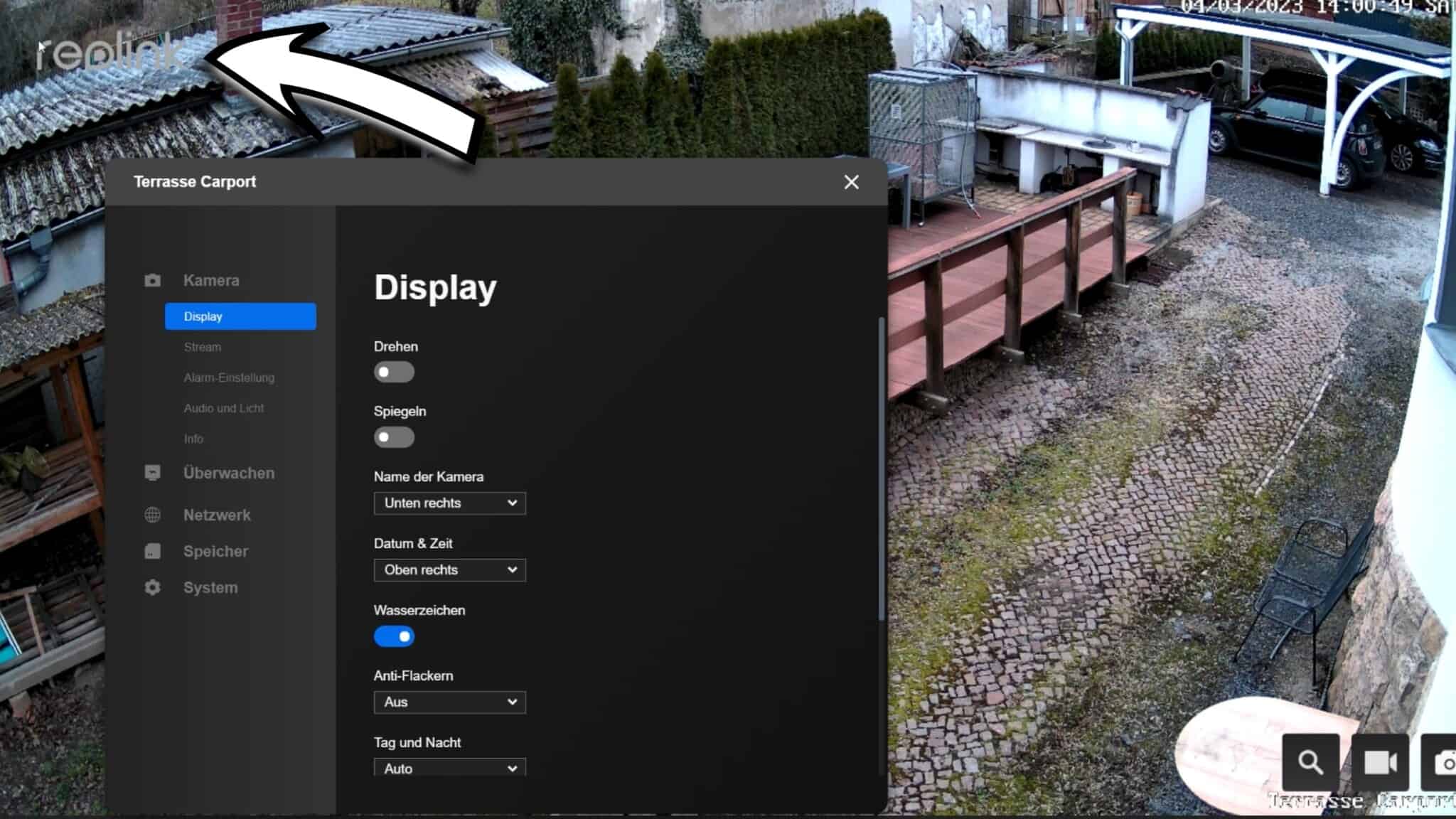Open the Name der Kamera position dropdown
Viewport: 1456px width, 819px height.
[x=449, y=503]
